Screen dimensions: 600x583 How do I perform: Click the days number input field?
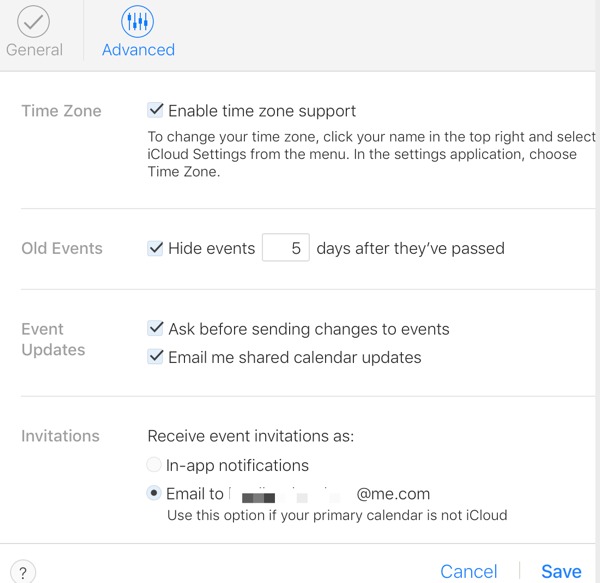click(286, 248)
